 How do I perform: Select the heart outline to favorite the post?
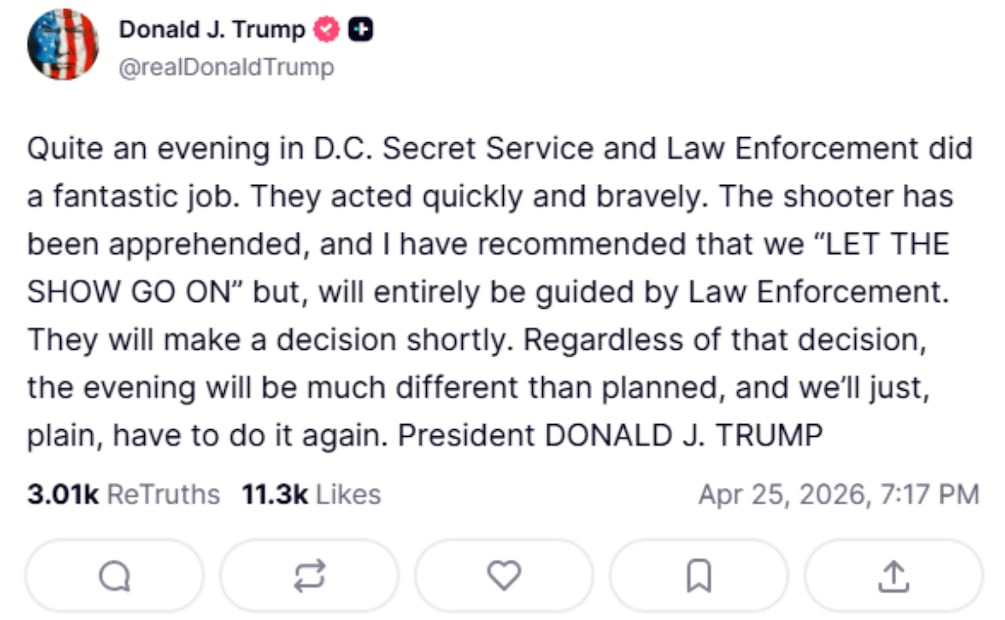[505, 575]
